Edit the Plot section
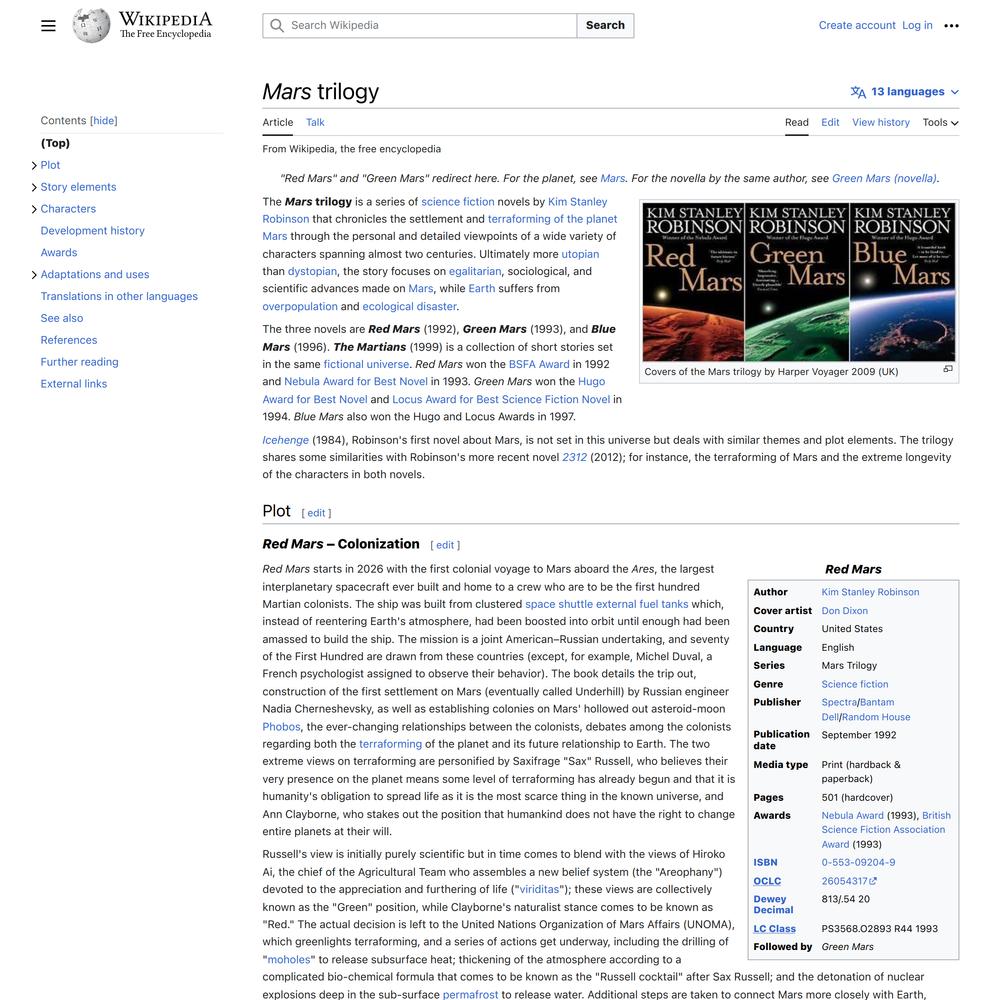The image size is (1000, 1000). pos(316,513)
